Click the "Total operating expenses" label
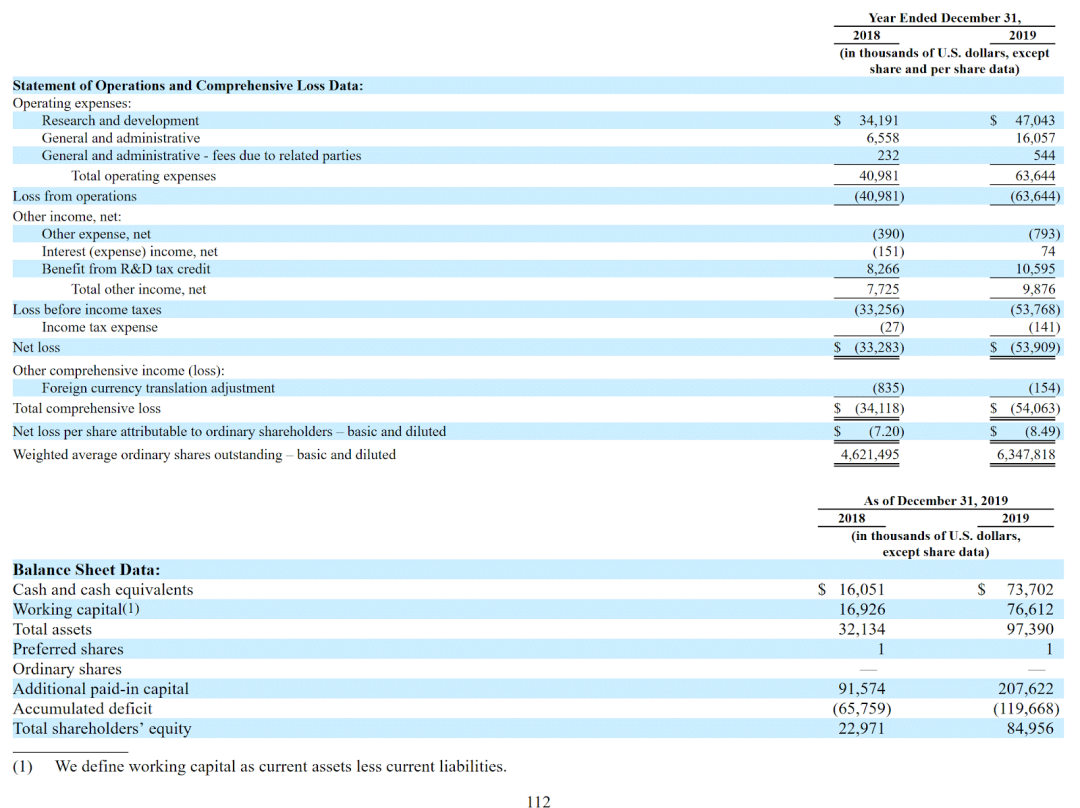This screenshot has height=808, width=1080. pyautogui.click(x=143, y=176)
